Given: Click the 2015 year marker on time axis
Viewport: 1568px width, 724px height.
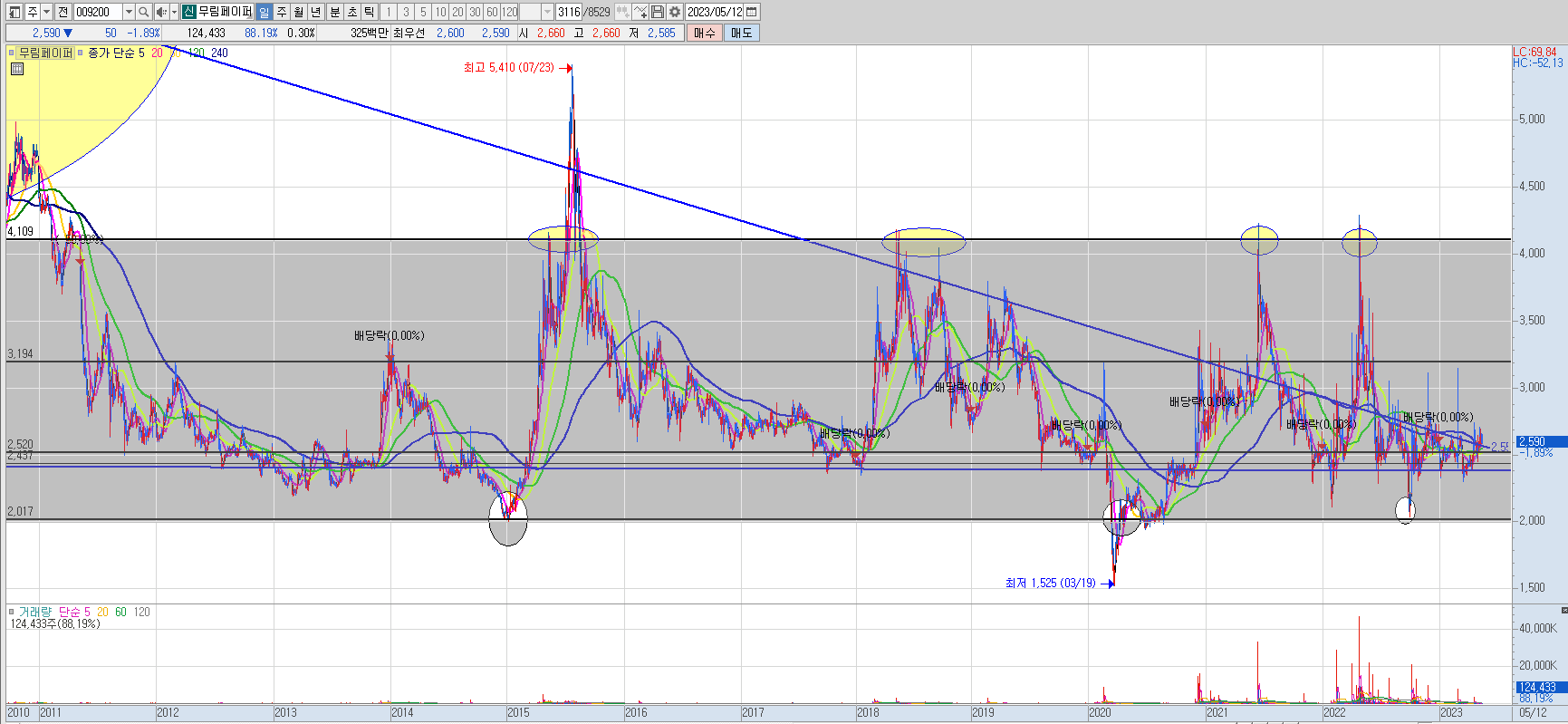Looking at the screenshot, I should point(518,713).
